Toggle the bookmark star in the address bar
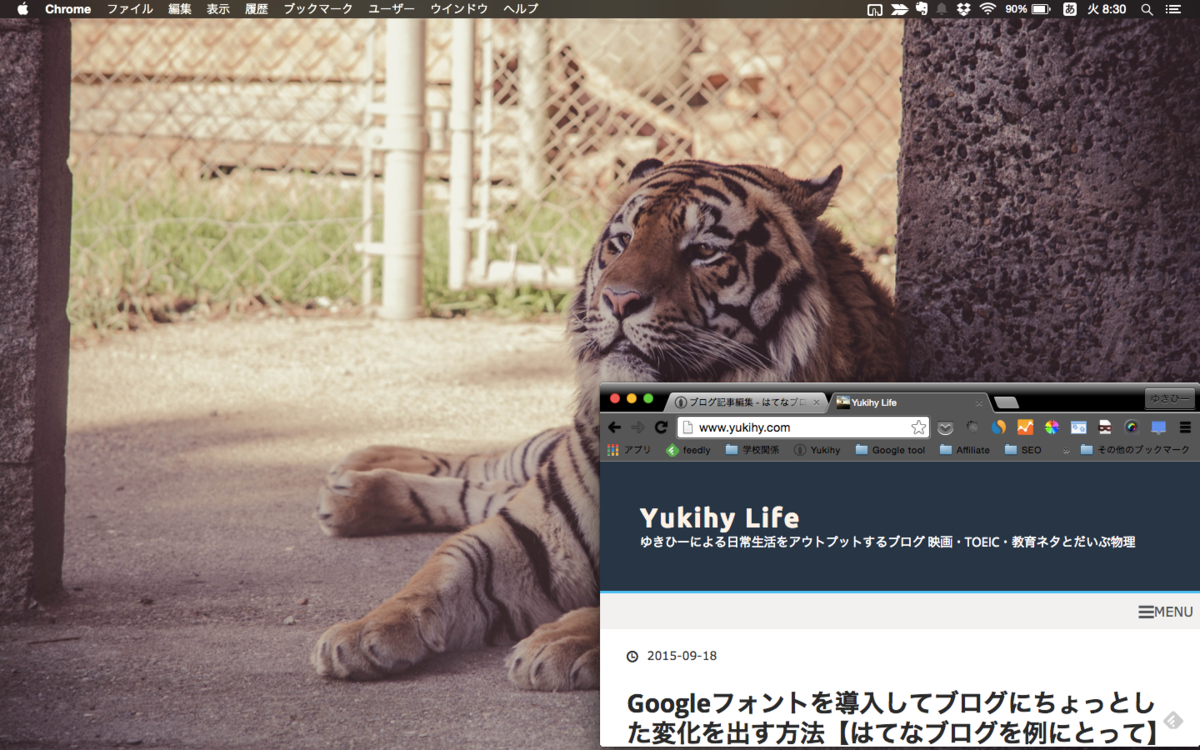 pos(917,426)
